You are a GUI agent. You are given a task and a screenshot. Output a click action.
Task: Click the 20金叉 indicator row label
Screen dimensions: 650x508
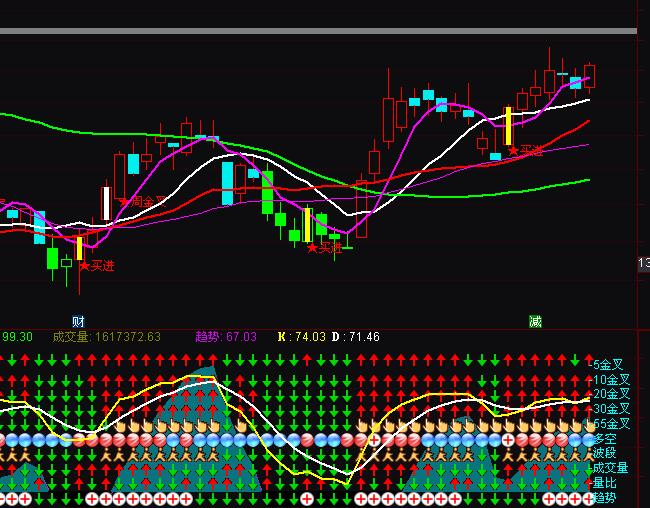coord(610,394)
